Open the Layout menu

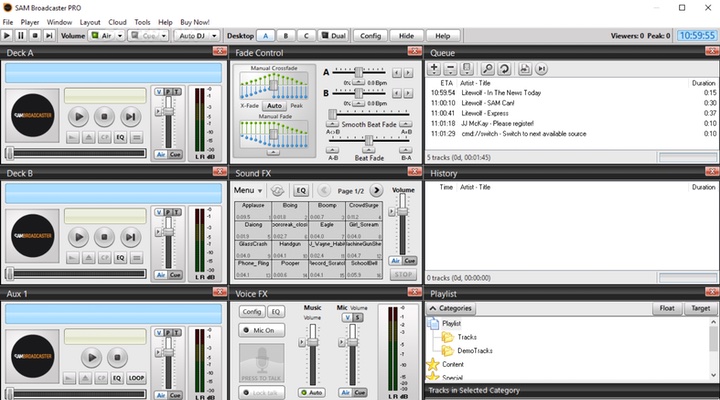90,22
